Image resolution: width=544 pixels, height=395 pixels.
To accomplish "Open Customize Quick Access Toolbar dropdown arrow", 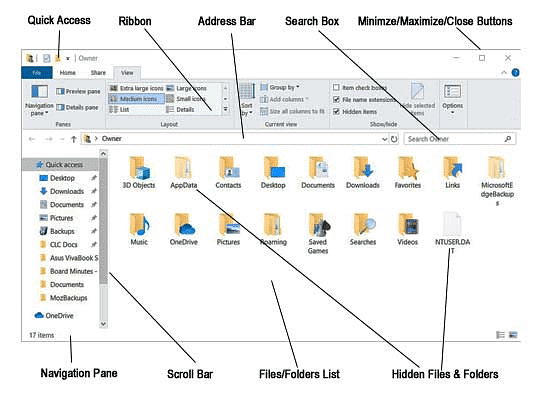I will click(68, 59).
